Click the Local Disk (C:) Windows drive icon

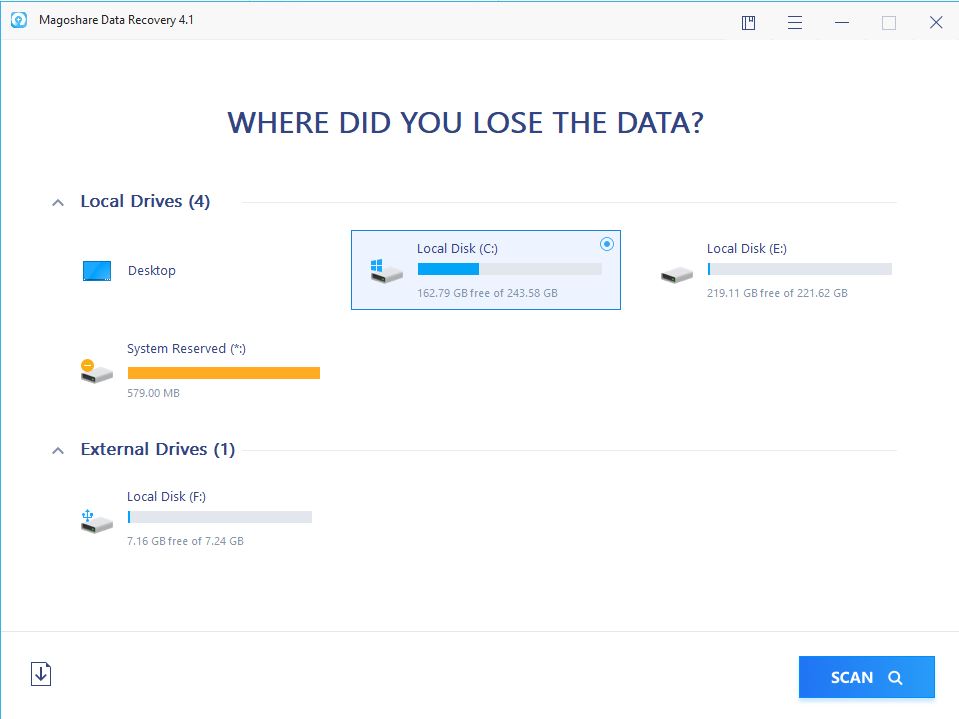(386, 270)
